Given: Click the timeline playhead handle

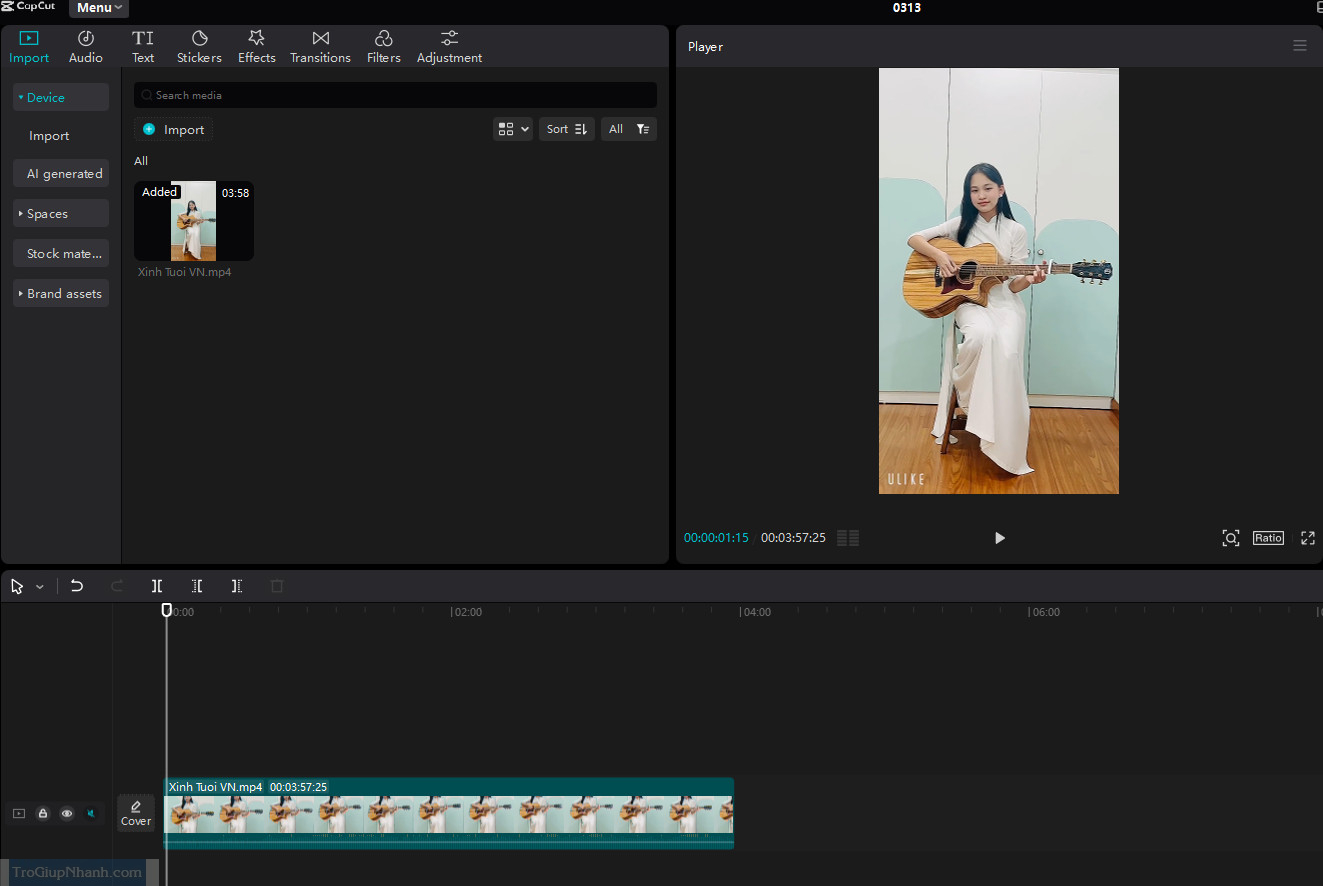Looking at the screenshot, I should tap(167, 610).
